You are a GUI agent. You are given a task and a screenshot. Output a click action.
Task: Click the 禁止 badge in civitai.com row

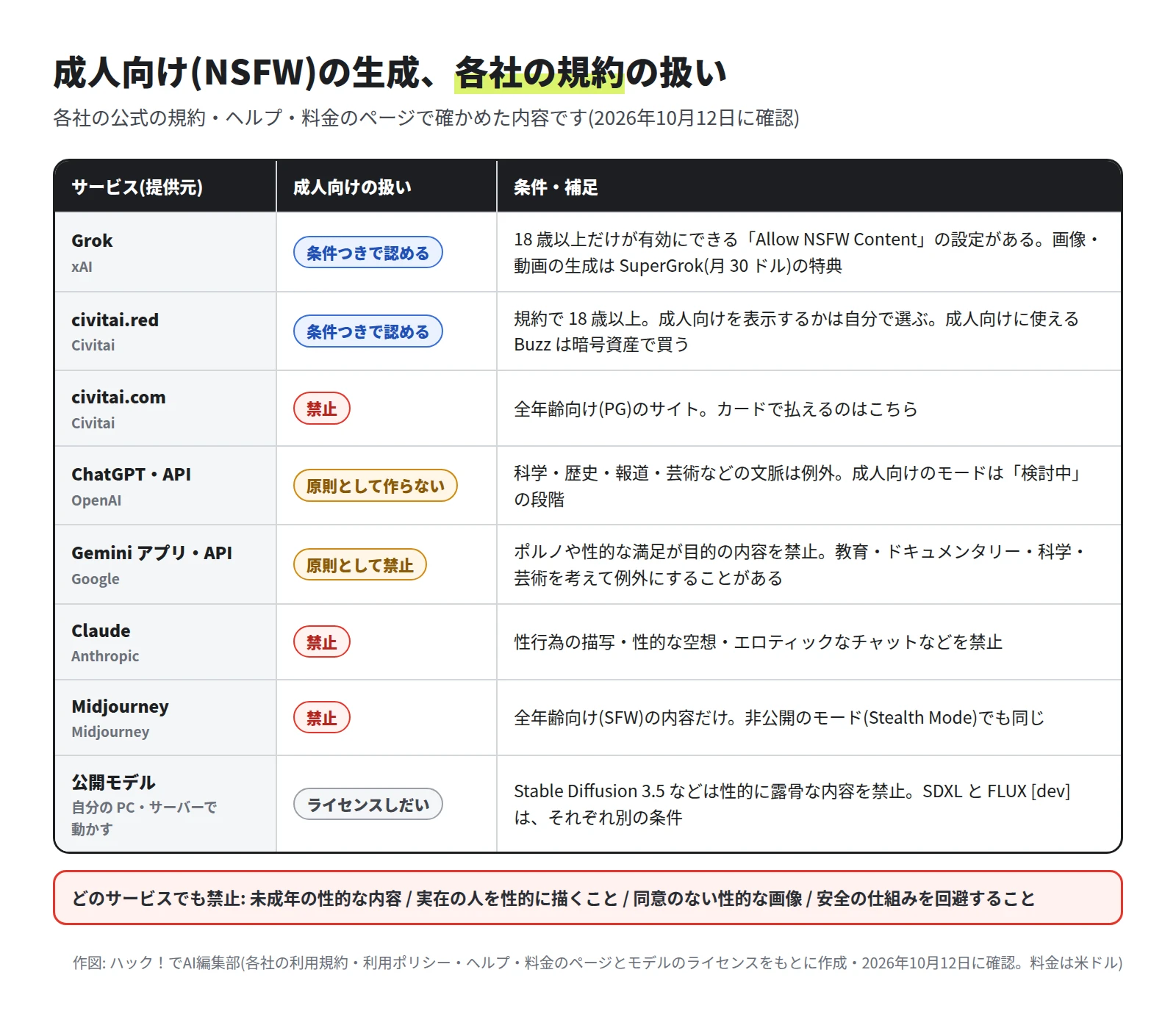(321, 409)
